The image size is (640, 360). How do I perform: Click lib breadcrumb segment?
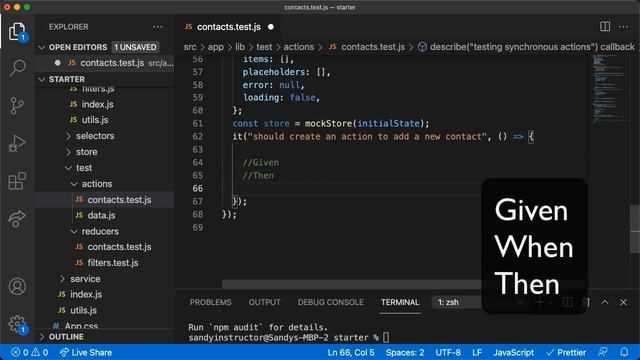pyautogui.click(x=240, y=47)
